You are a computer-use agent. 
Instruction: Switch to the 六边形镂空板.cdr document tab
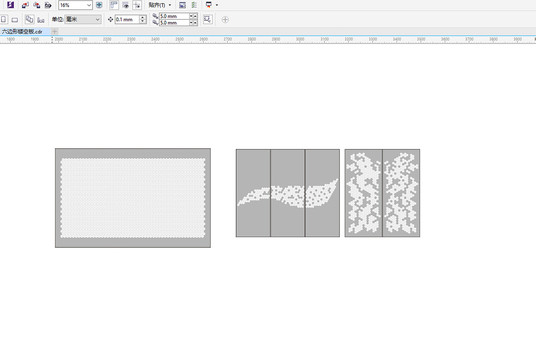(x=23, y=31)
